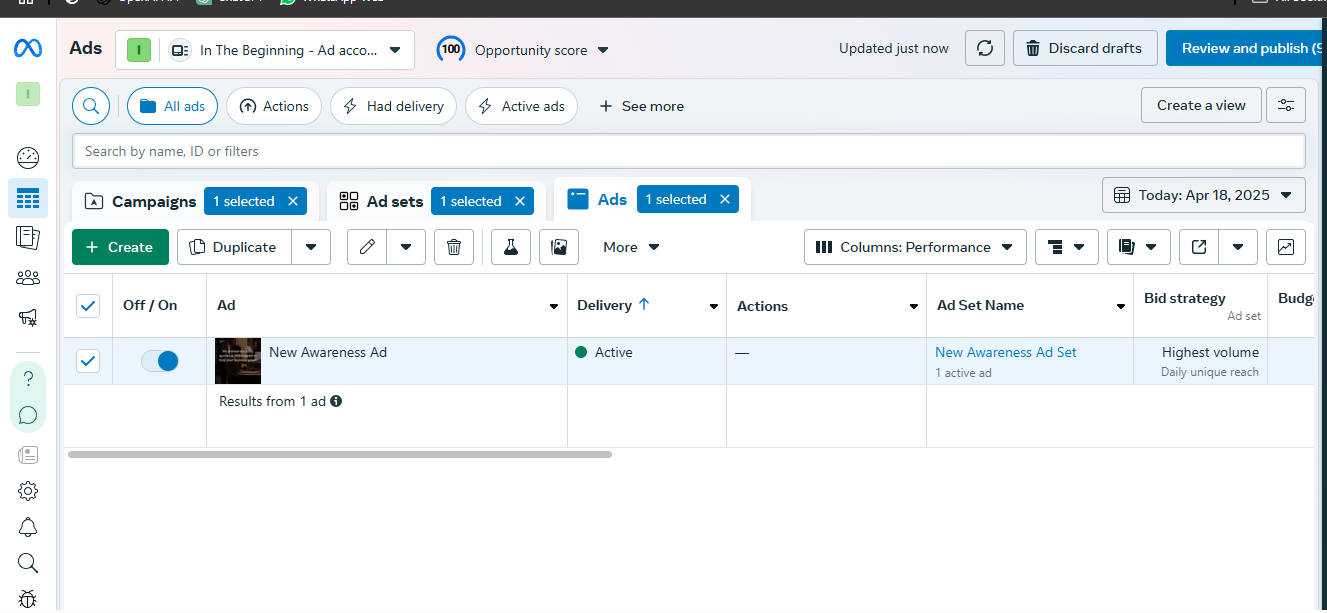Image resolution: width=1327 pixels, height=613 pixels.
Task: Click the refresh data icon
Action: (x=984, y=48)
